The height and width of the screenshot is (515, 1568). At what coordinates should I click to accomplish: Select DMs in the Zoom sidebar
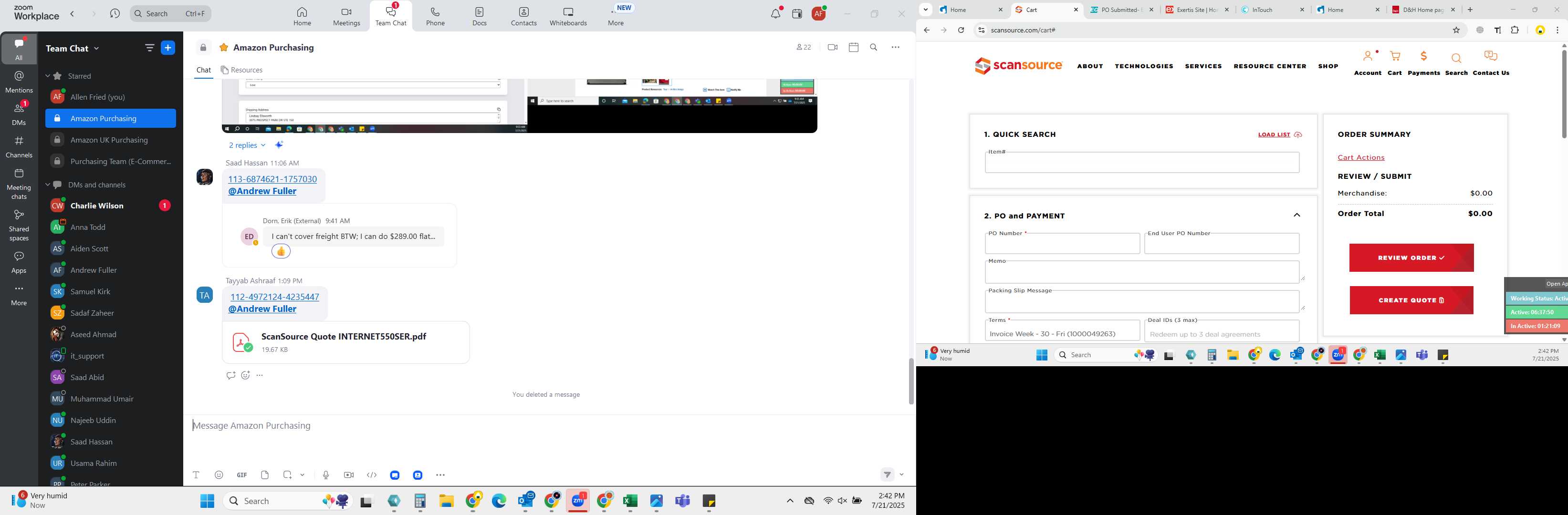click(x=19, y=113)
